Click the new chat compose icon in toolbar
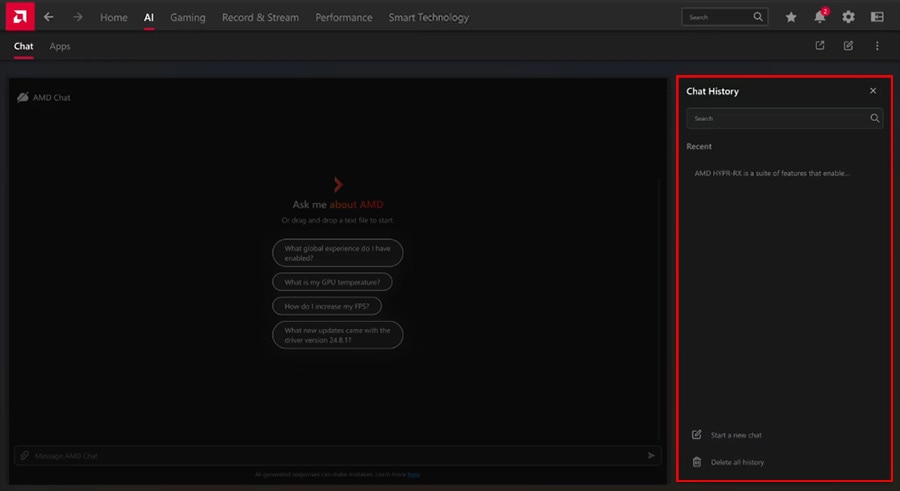900x491 pixels. [x=848, y=45]
